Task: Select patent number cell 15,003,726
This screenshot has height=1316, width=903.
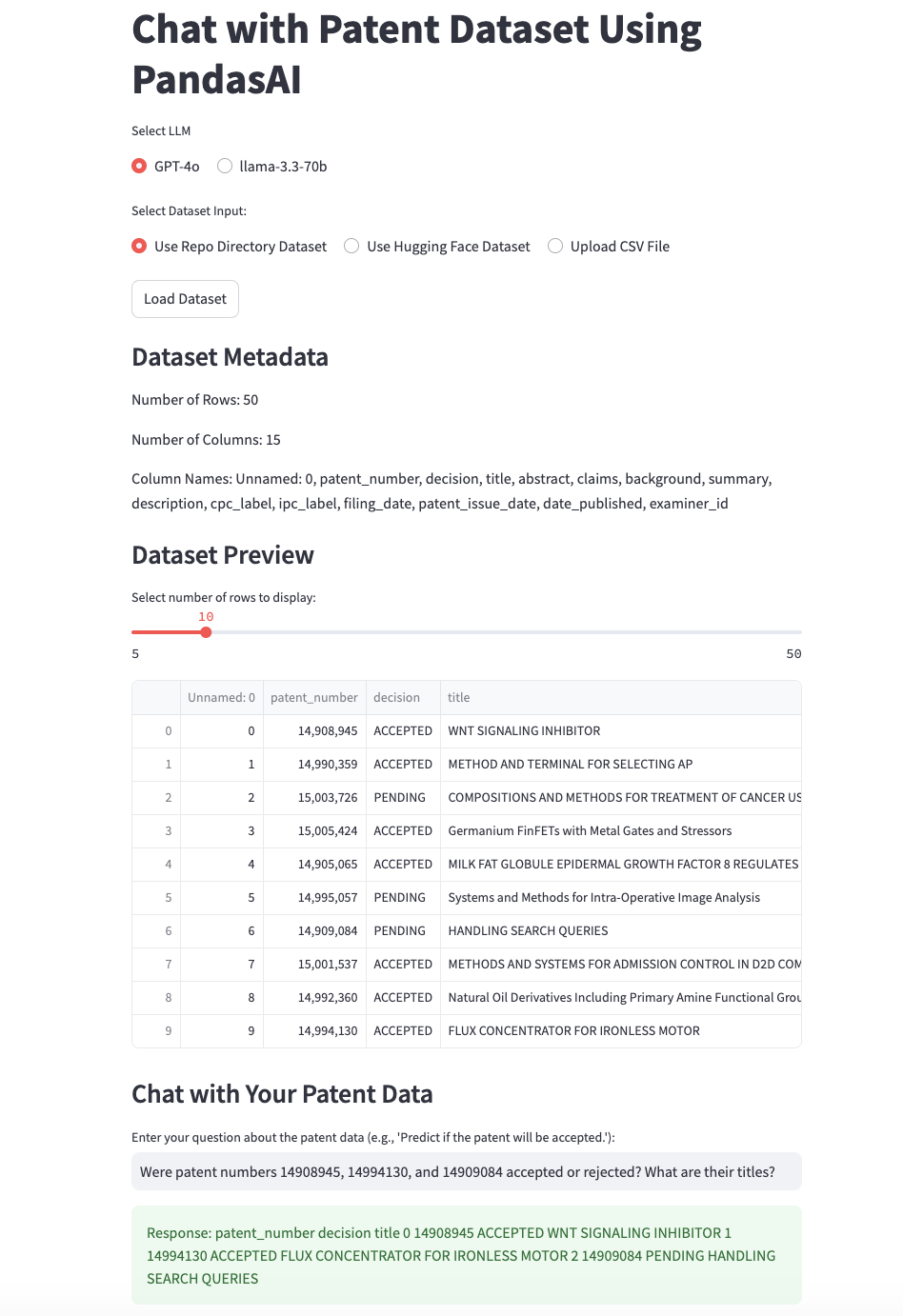Action: [327, 798]
